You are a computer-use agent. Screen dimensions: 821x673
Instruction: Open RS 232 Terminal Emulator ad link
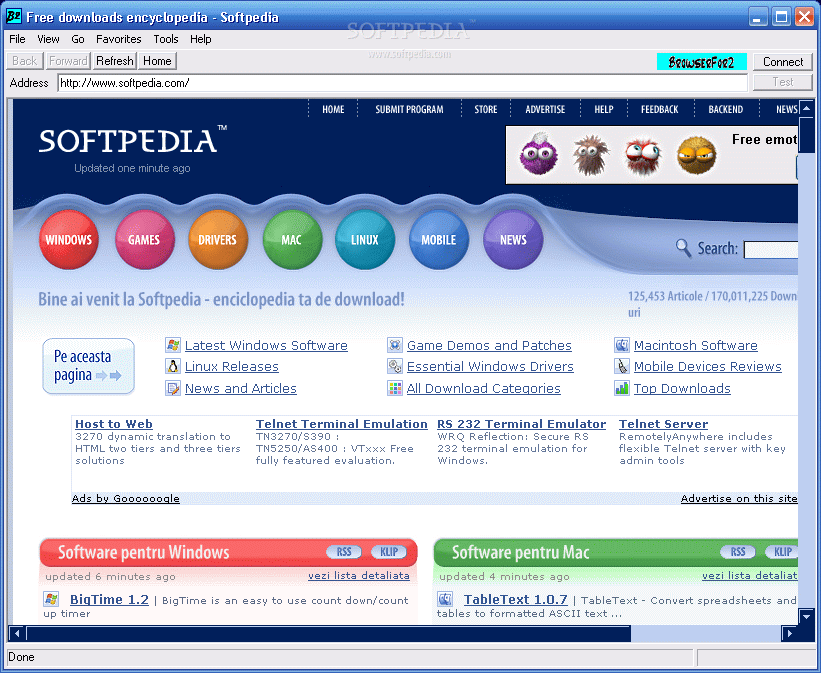point(522,424)
